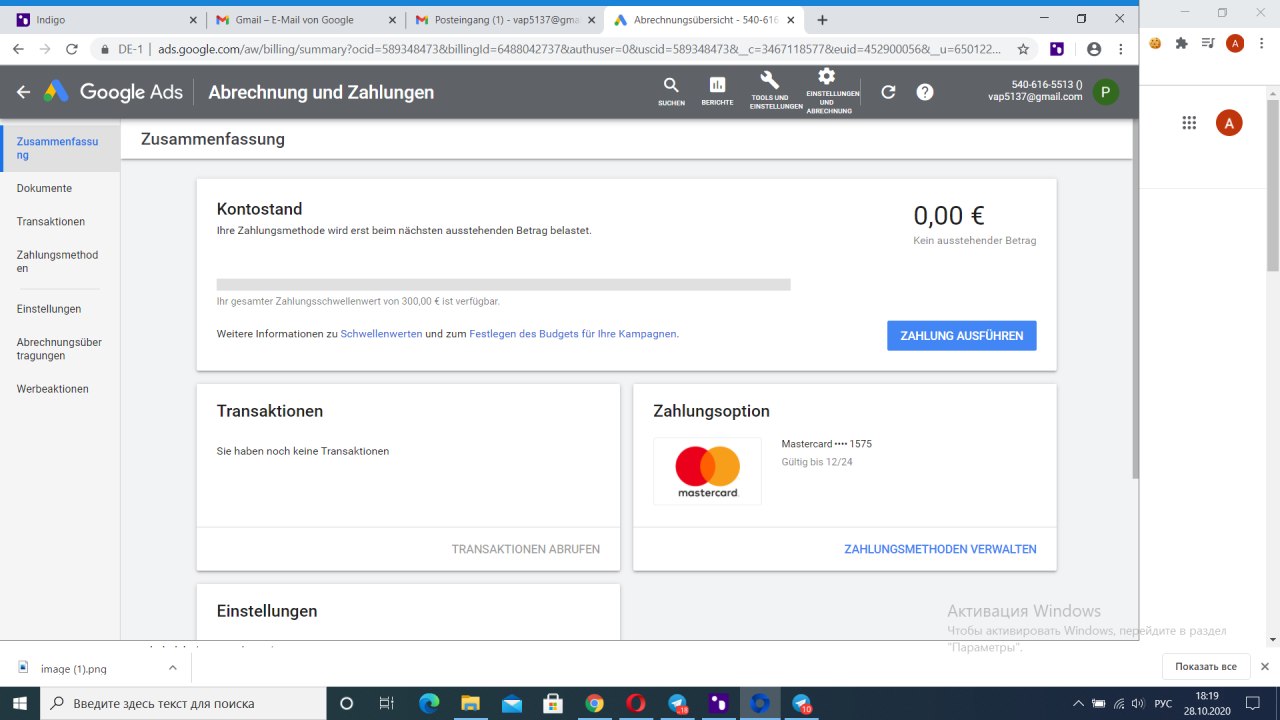The height and width of the screenshot is (720, 1280).
Task: Reload the page via browser reload button
Action: (72, 49)
